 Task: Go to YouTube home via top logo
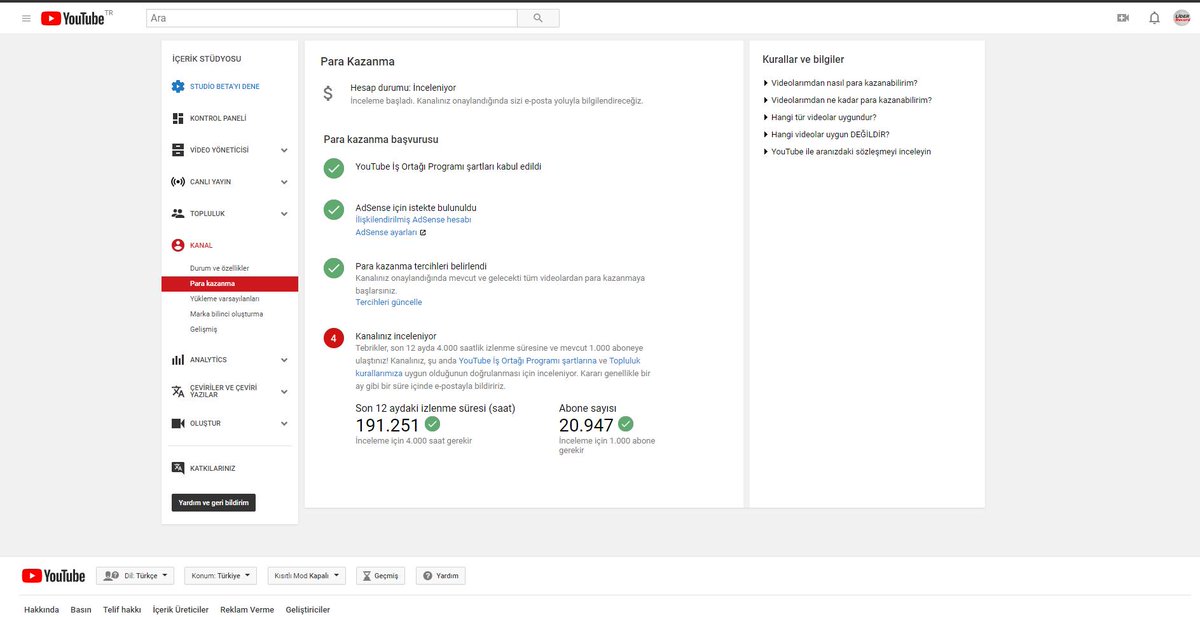point(73,18)
